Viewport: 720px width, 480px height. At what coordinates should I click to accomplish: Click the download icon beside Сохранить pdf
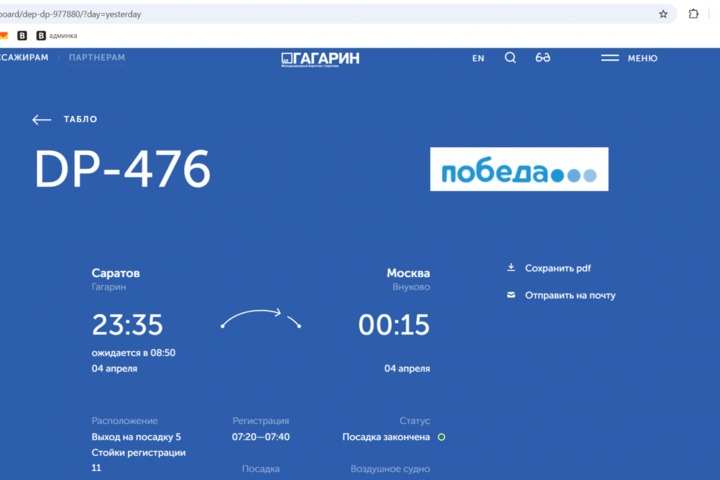[x=511, y=268]
